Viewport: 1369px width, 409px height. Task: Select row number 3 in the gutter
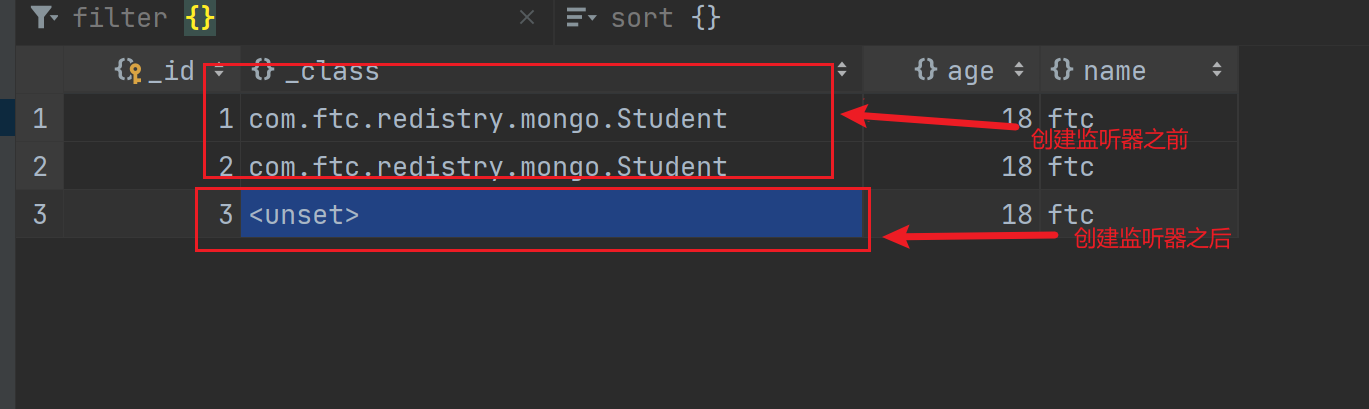coord(39,214)
